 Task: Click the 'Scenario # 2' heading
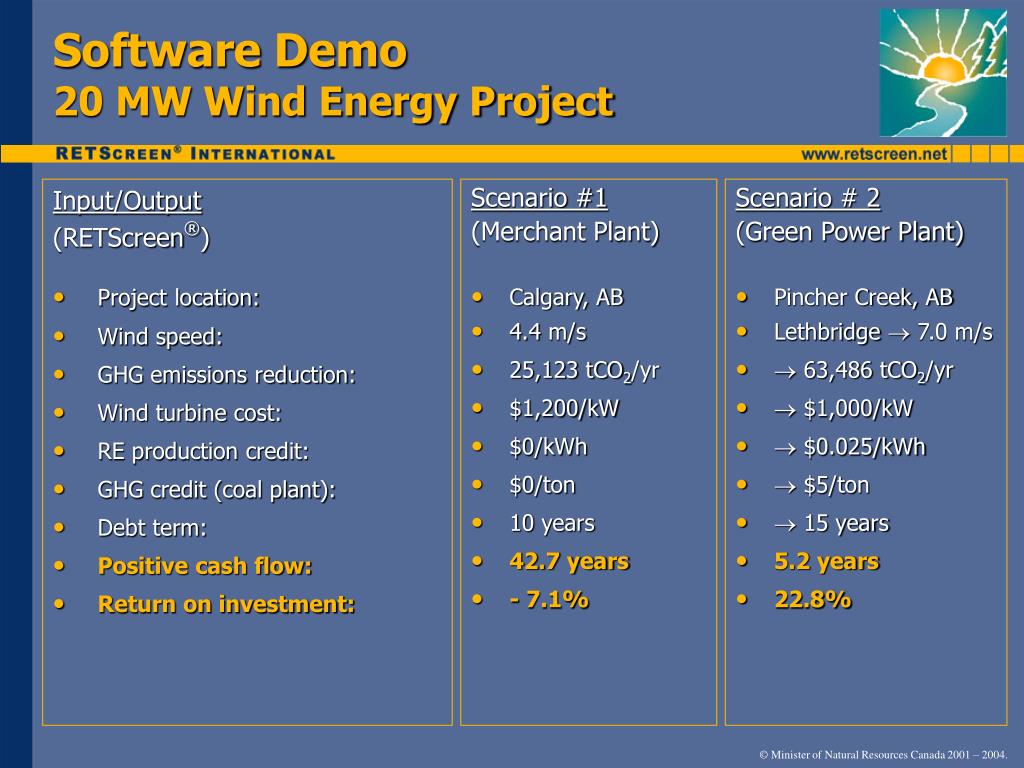(x=808, y=198)
